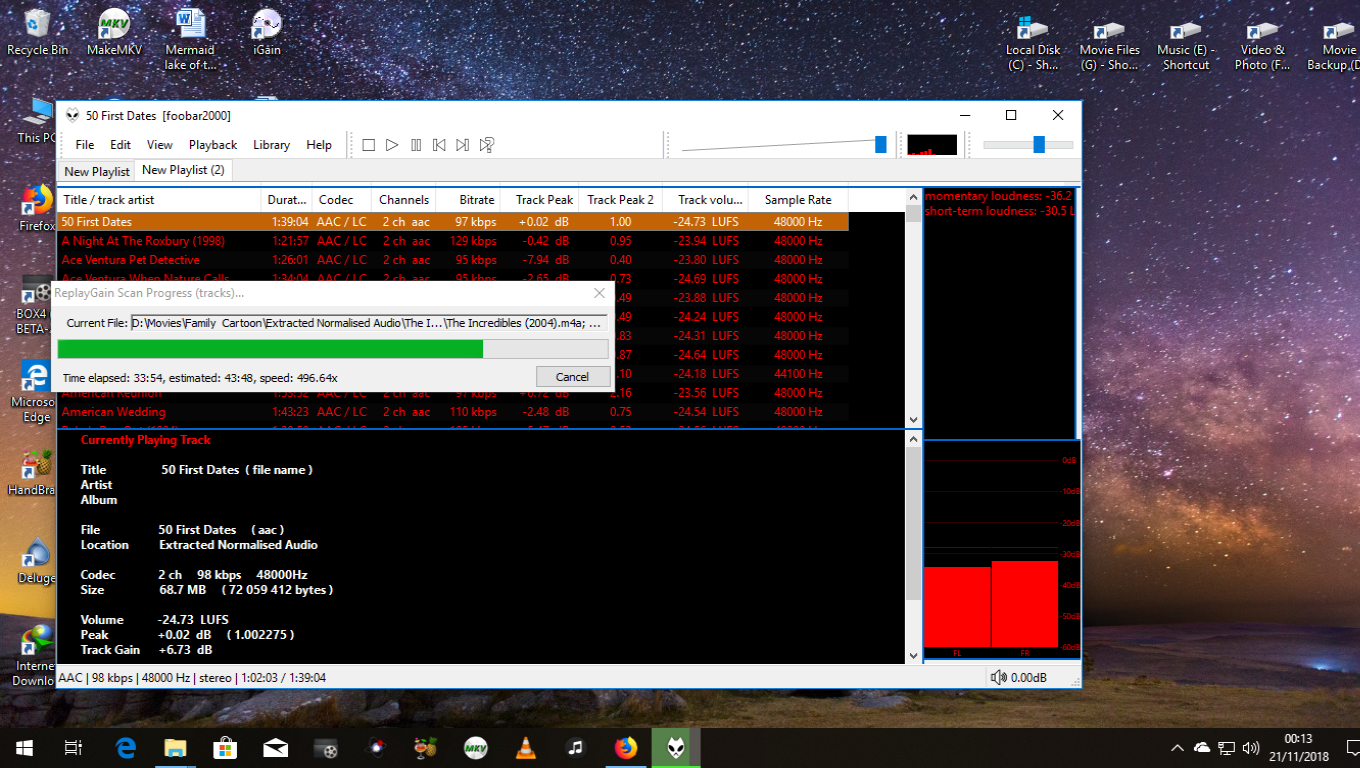The width and height of the screenshot is (1360, 768).
Task: Click the foobar2000 taskbar button
Action: pos(676,748)
